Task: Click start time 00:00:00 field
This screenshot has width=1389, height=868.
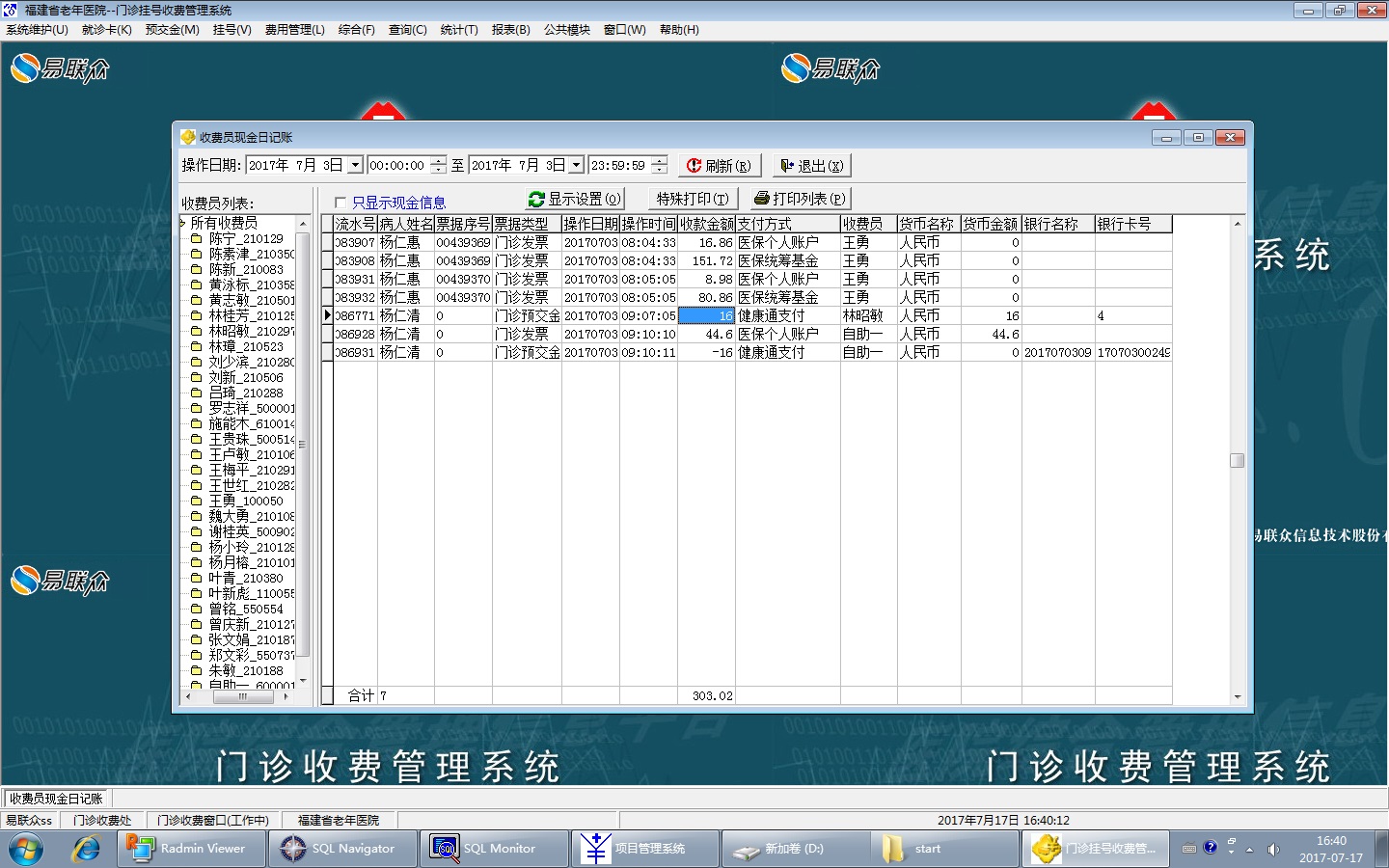Action: [397, 166]
